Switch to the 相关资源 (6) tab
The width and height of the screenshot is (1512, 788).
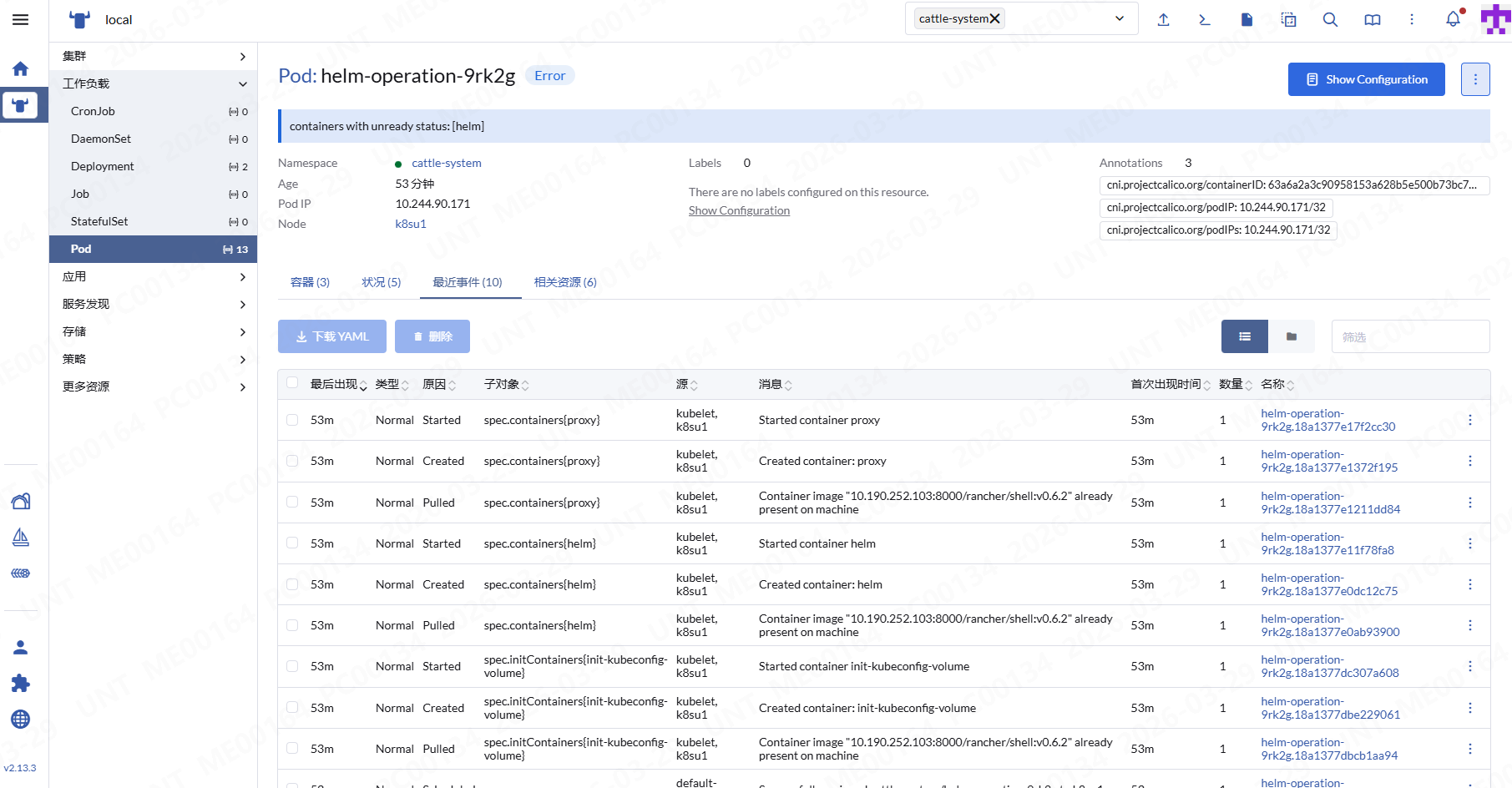[x=565, y=282]
